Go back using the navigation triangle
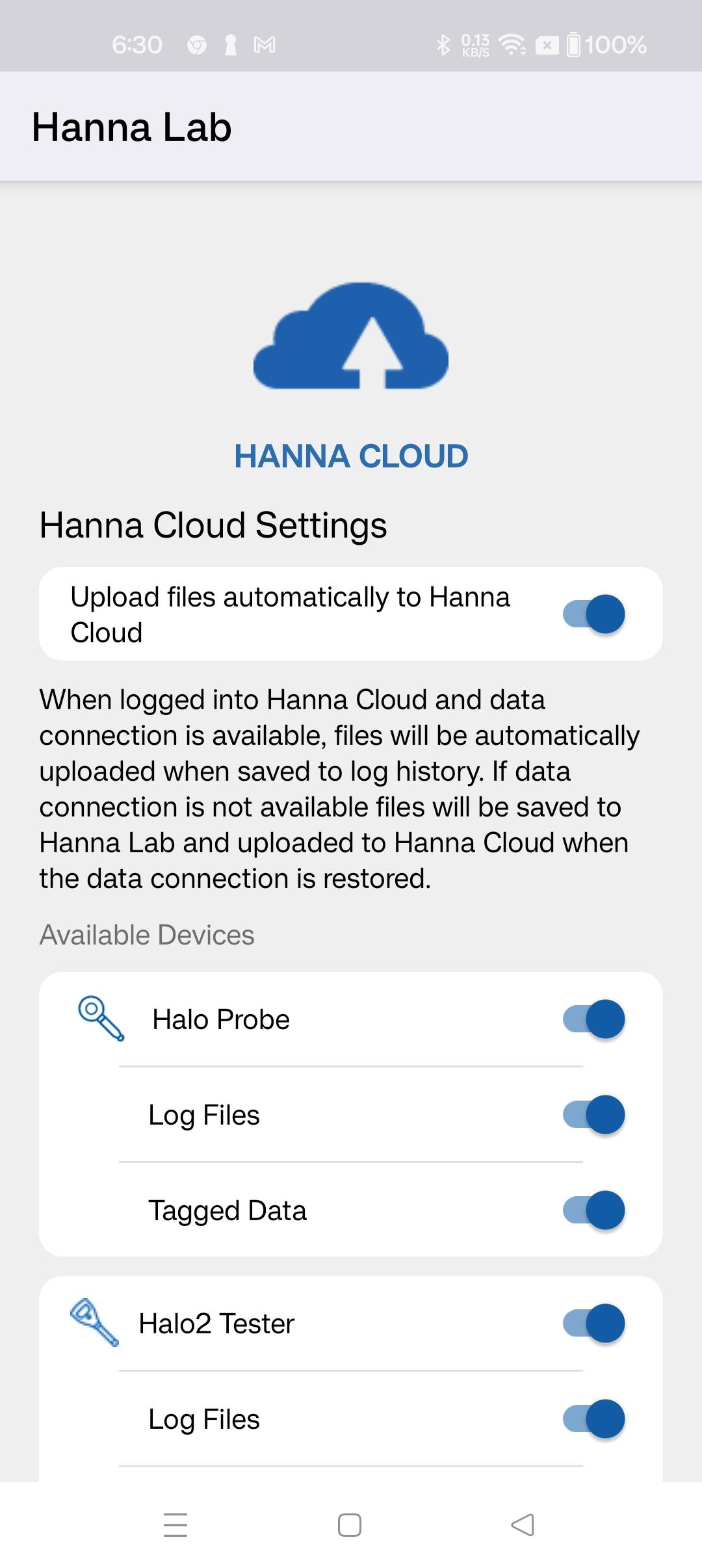 [523, 1525]
